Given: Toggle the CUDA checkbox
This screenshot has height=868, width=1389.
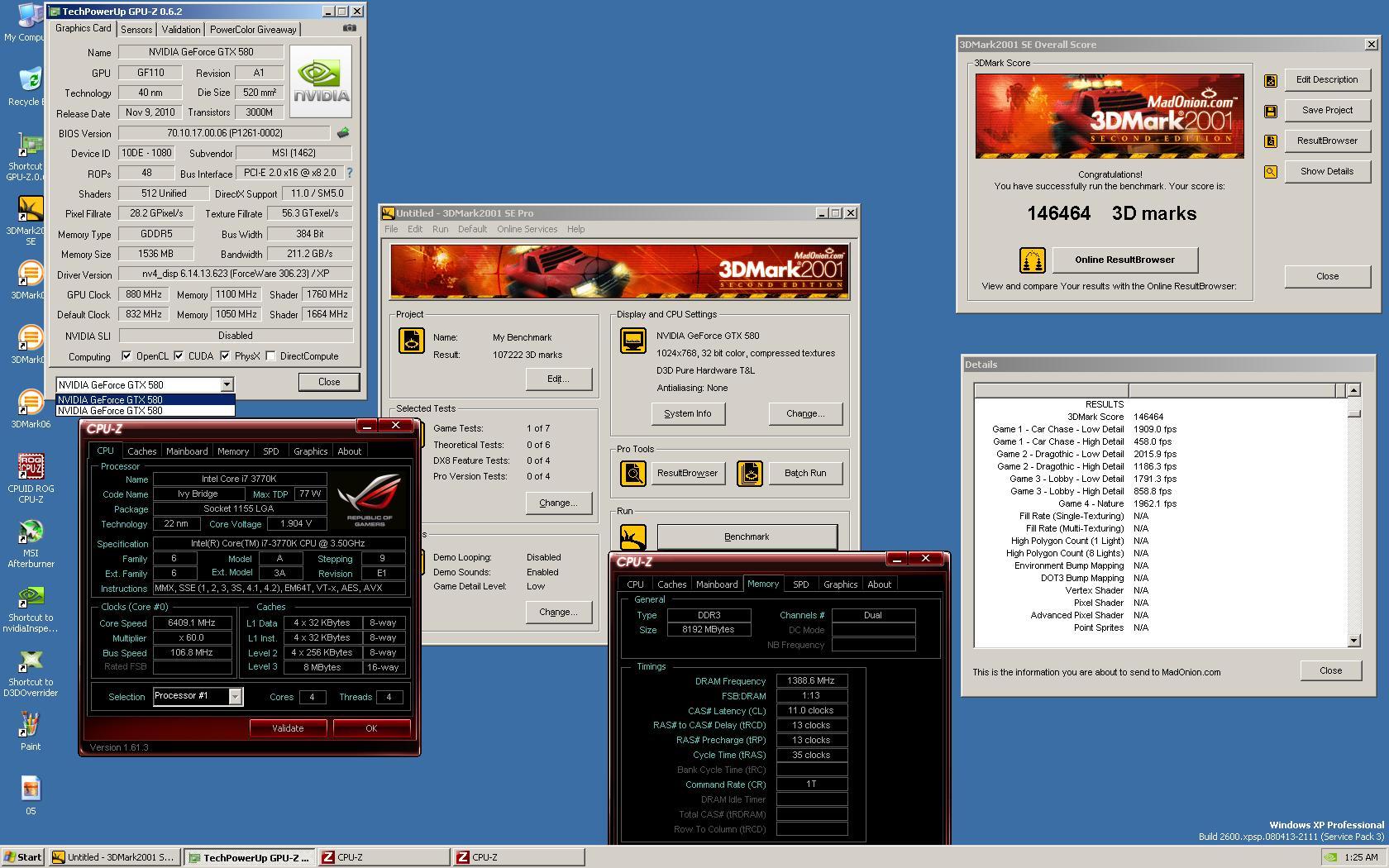Looking at the screenshot, I should (179, 356).
